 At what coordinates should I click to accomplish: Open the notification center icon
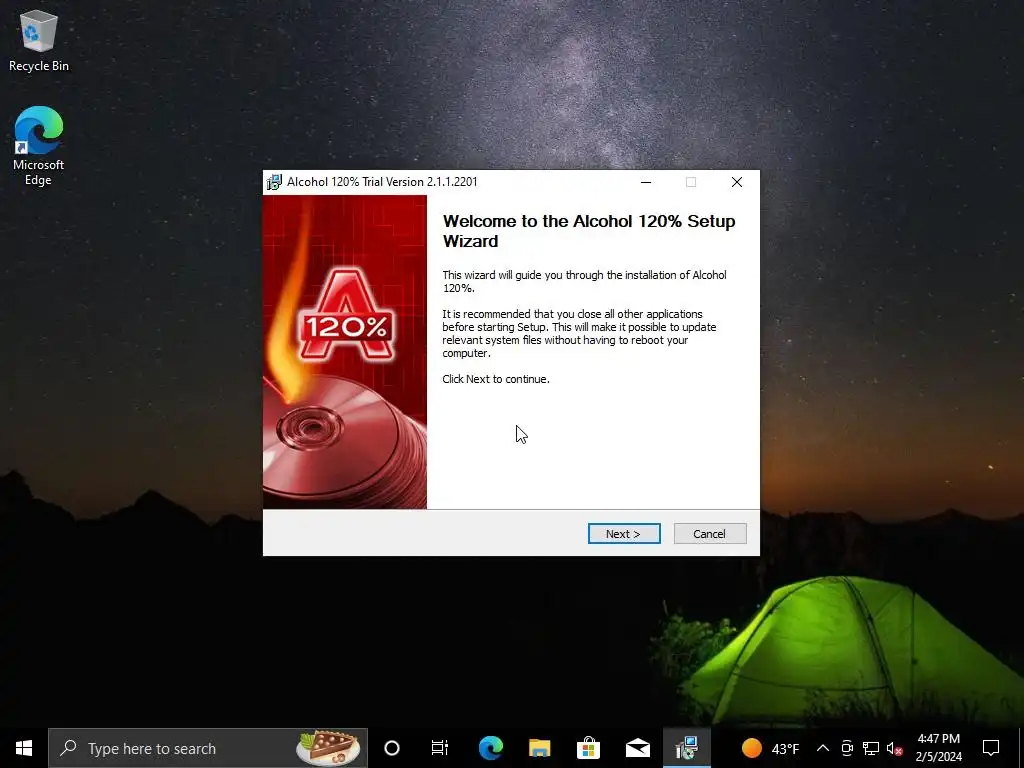[991, 748]
